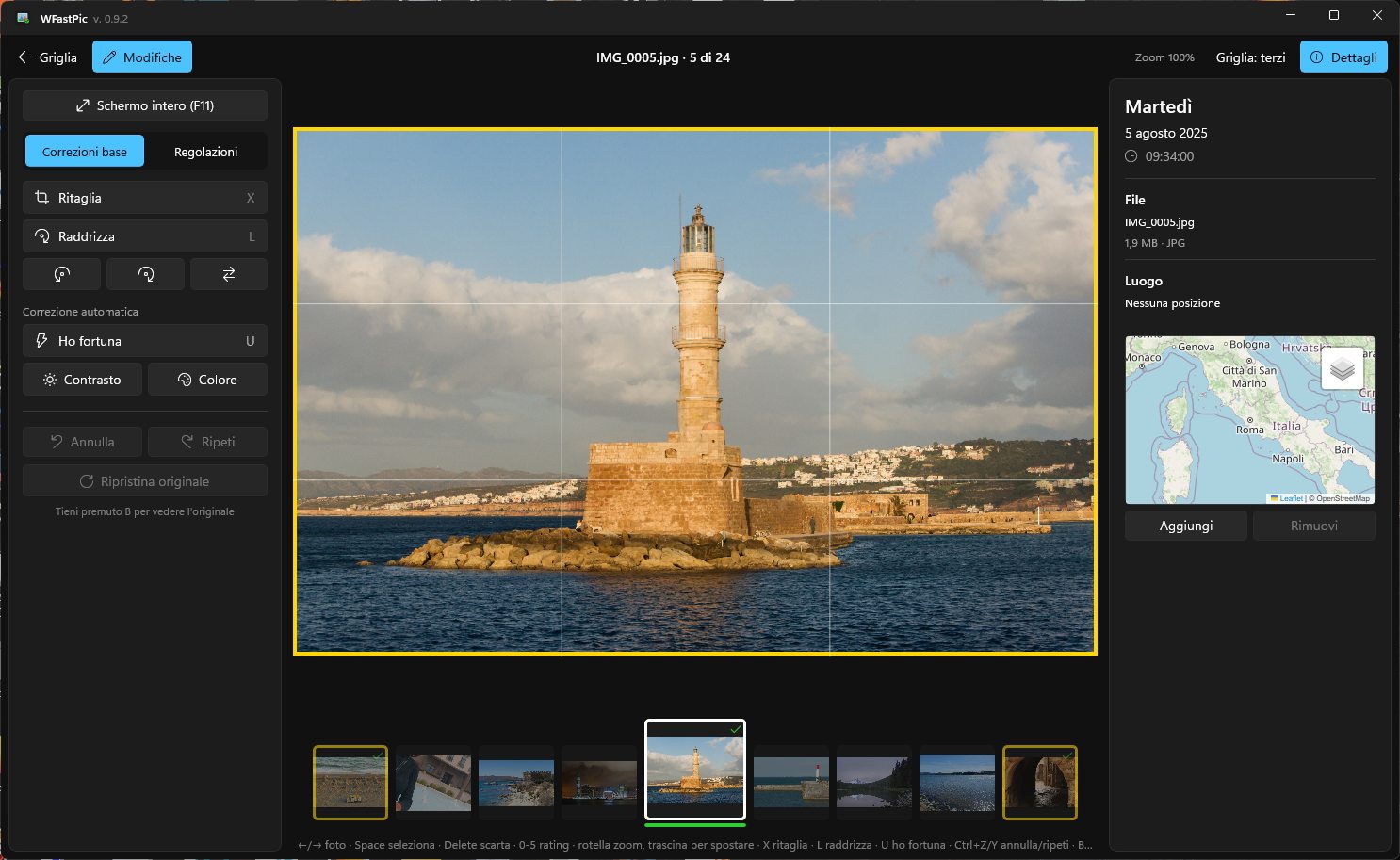1400x860 pixels.
Task: Select the Ritaglia crop tool
Action: point(145,198)
